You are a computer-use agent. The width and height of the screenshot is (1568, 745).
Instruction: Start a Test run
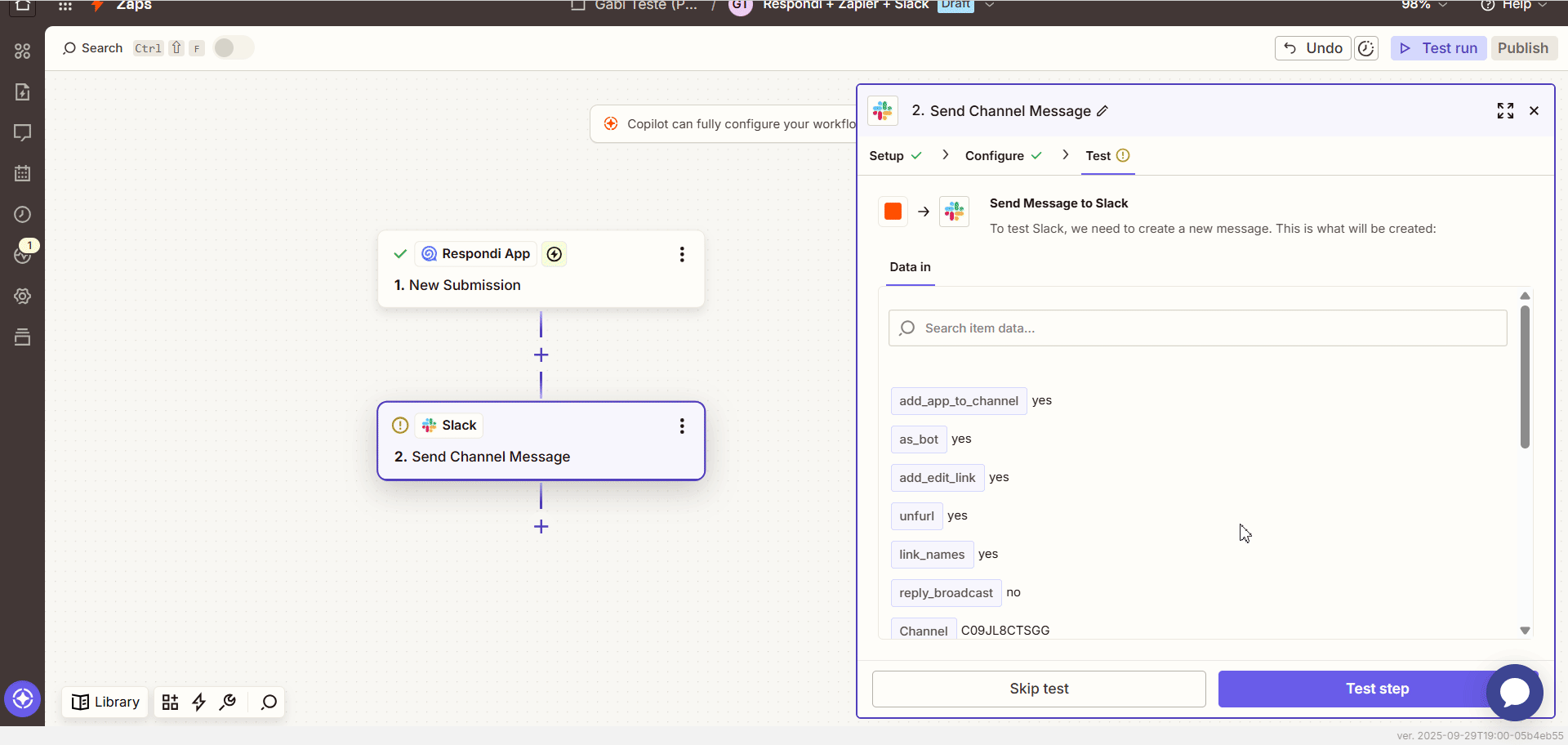(1438, 48)
